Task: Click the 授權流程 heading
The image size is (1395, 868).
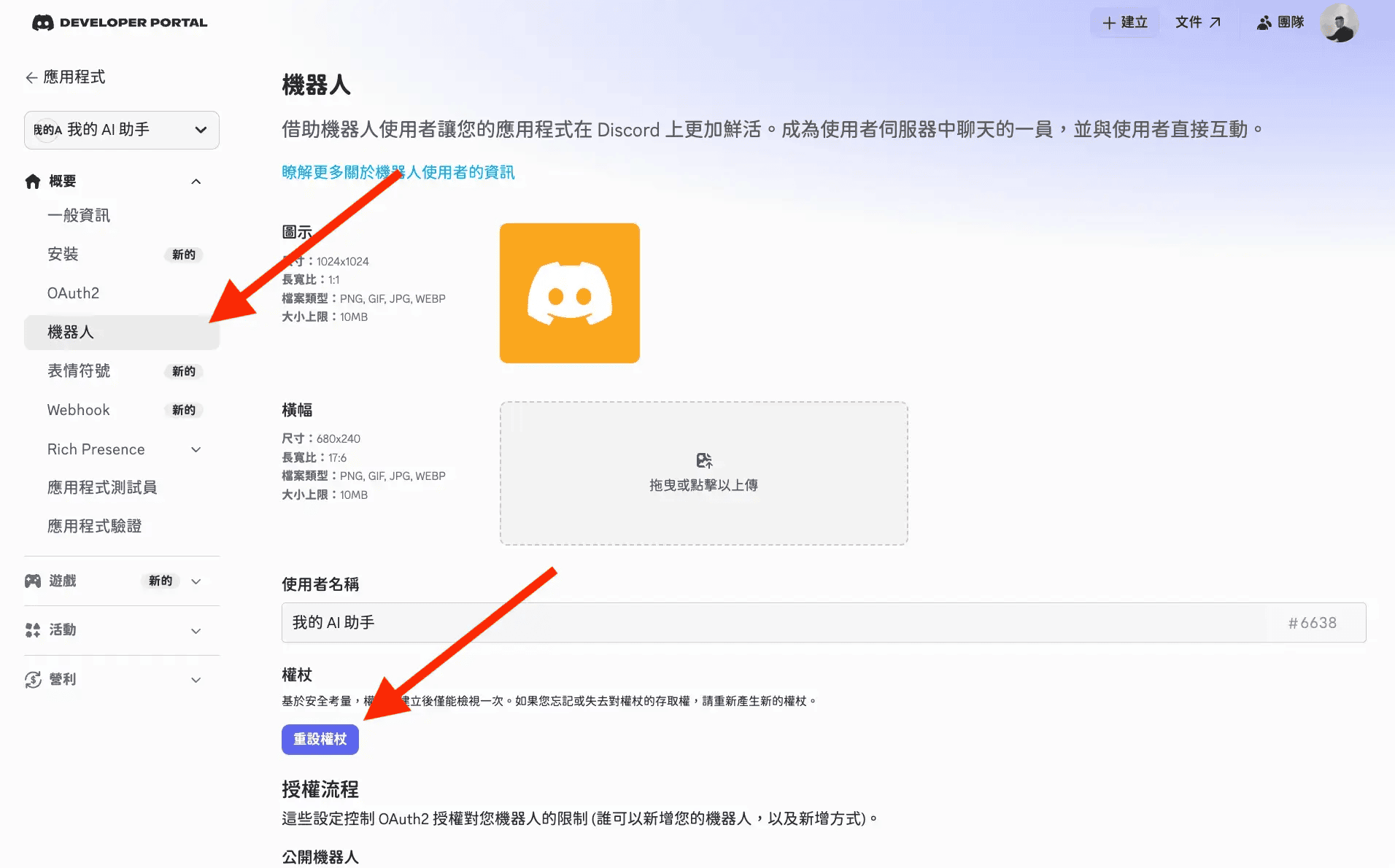Action: (320, 789)
